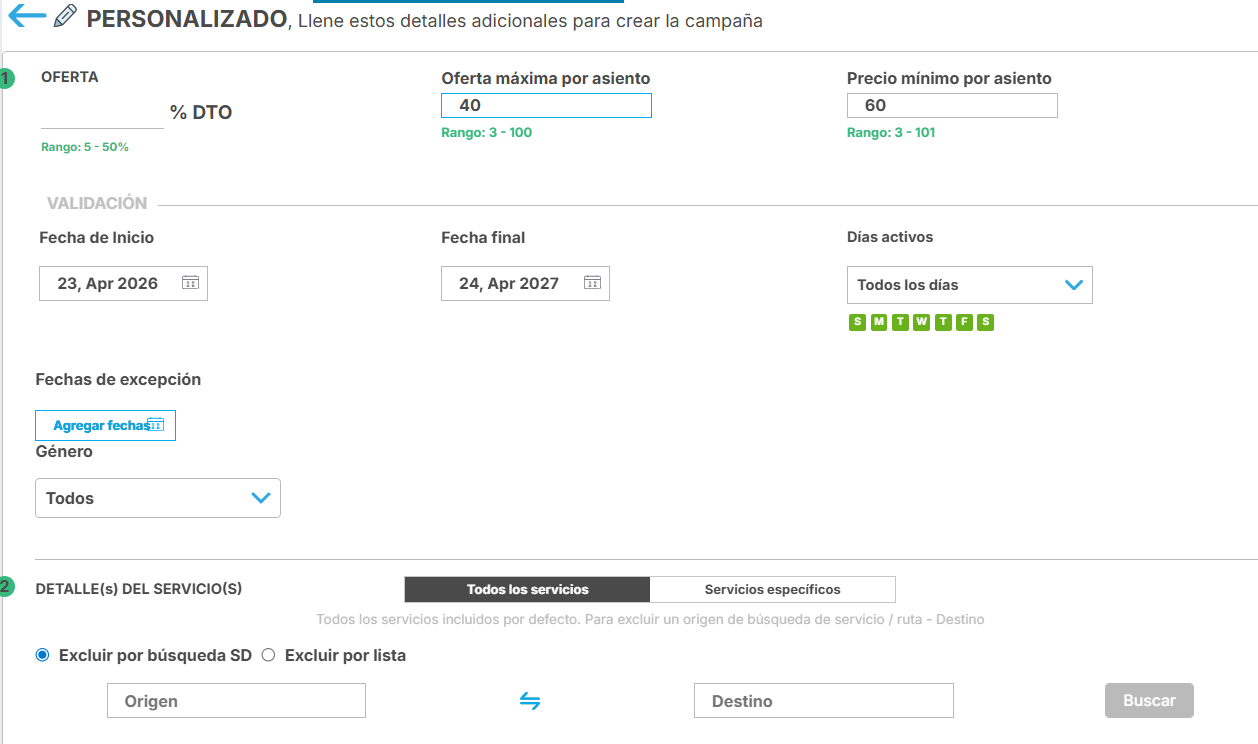
Task: Switch to the Servicios específicos tab
Action: [x=772, y=589]
